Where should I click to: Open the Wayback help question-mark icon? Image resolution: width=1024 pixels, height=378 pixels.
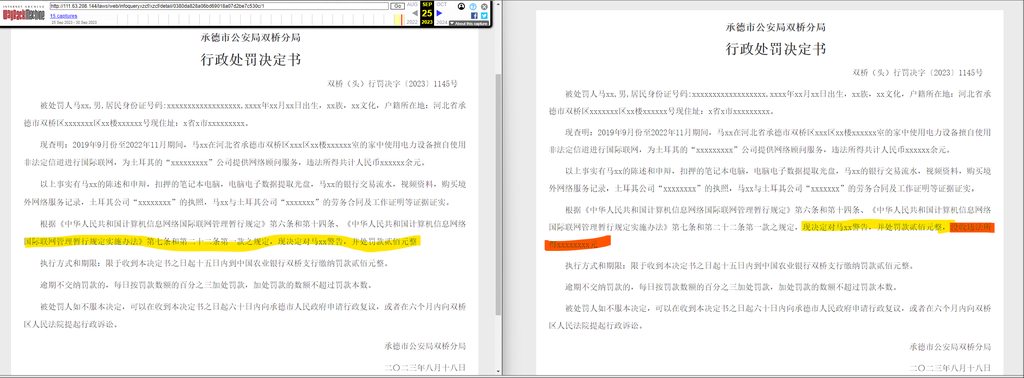(473, 6)
